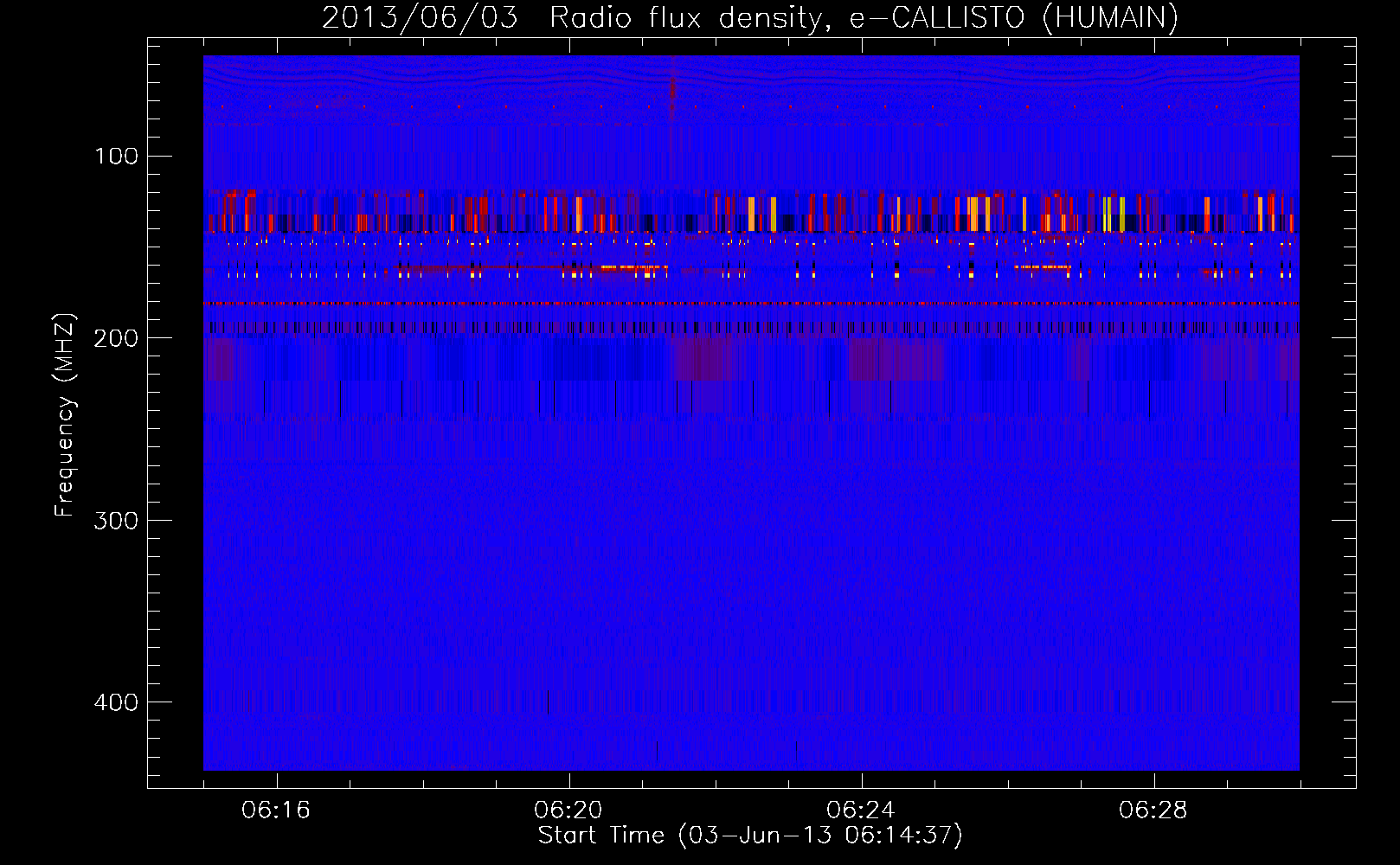Click the "Start Time (03-Jun-13 06:14:37)" label
Image resolution: width=1400 pixels, height=865 pixels.
pyautogui.click(x=750, y=836)
